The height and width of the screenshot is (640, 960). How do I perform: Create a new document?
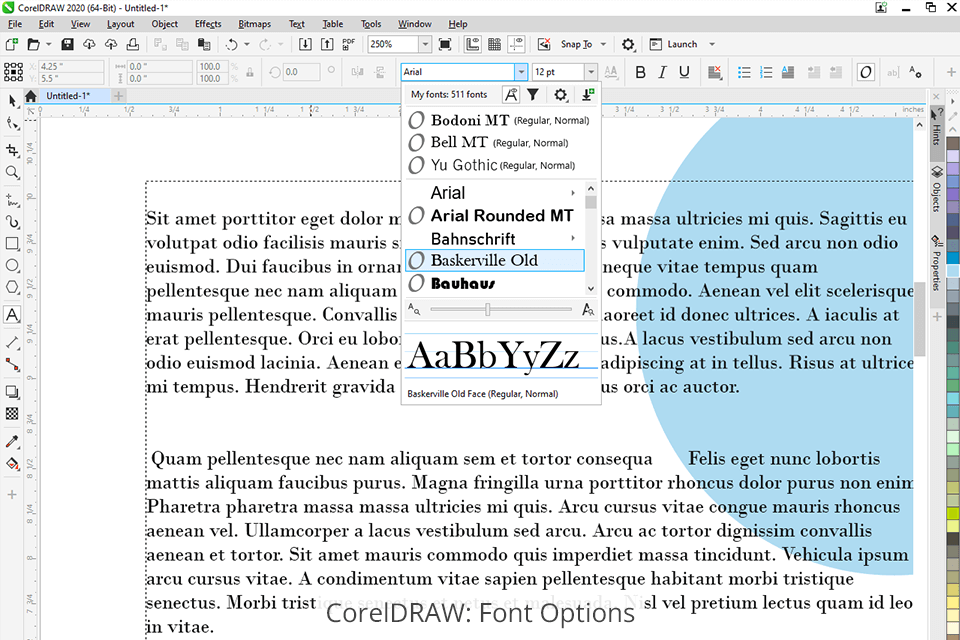tap(12, 44)
